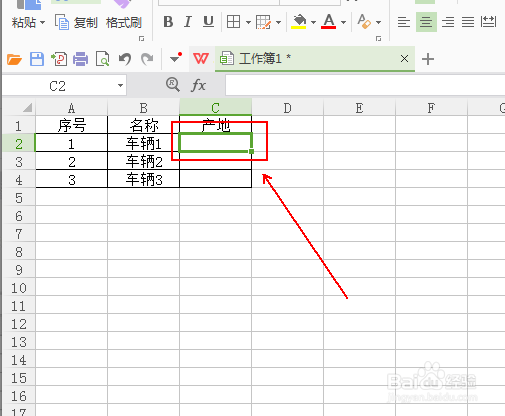Select row 16 header

pyautogui.click(x=19, y=396)
